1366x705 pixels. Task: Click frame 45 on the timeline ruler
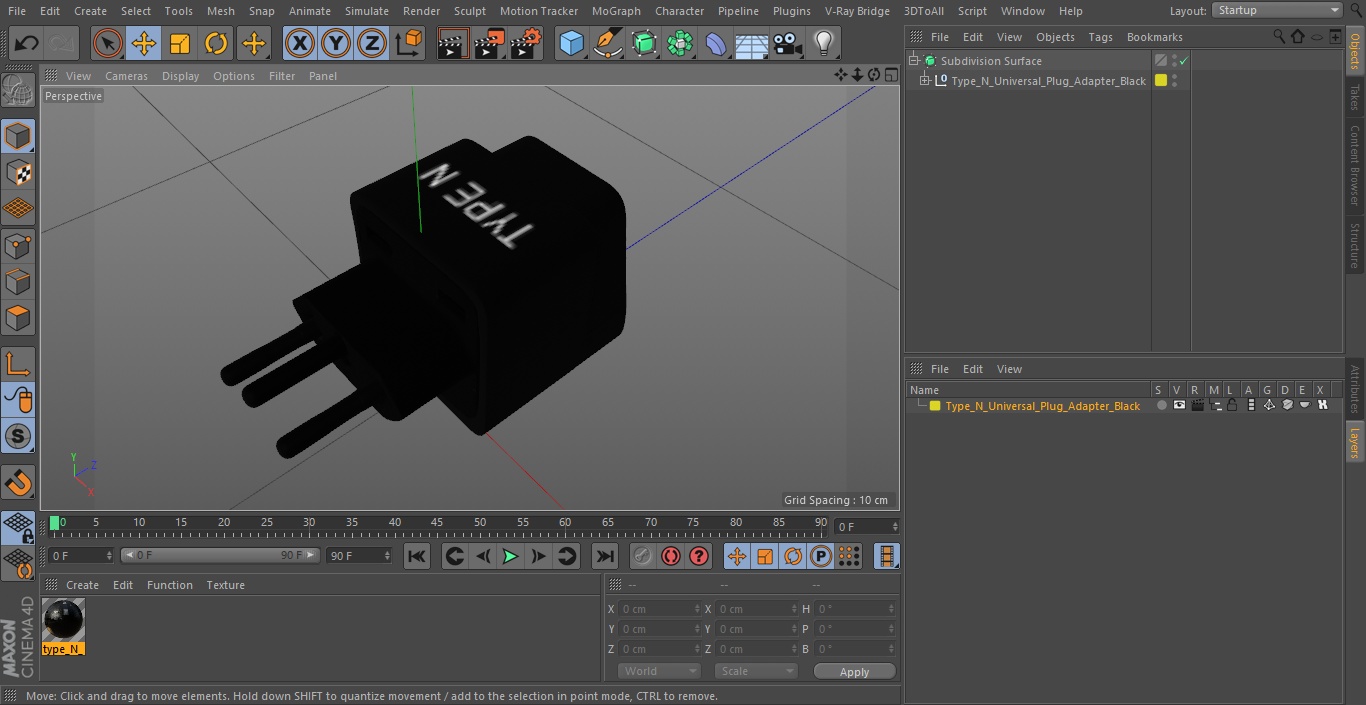tap(437, 522)
